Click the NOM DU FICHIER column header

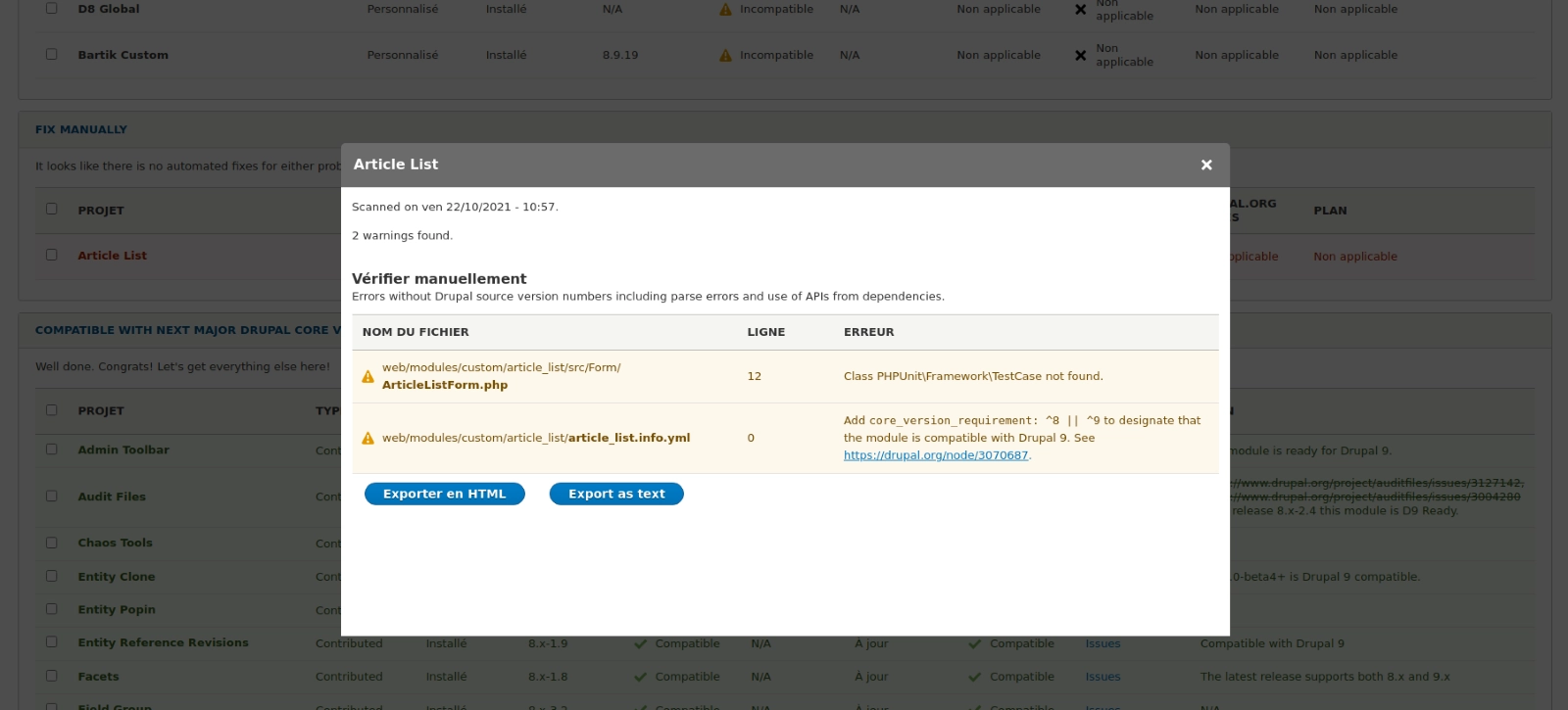point(416,333)
